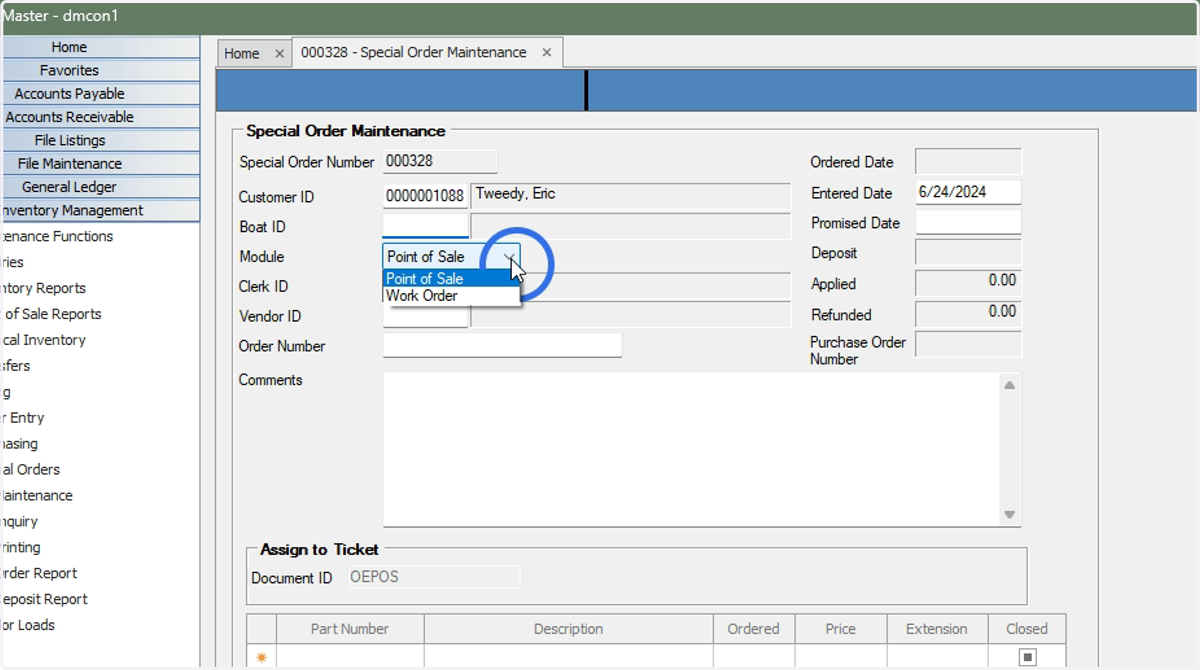The width and height of the screenshot is (1200, 670).
Task: Open Physical Inventory sidebar item
Action: pos(43,340)
